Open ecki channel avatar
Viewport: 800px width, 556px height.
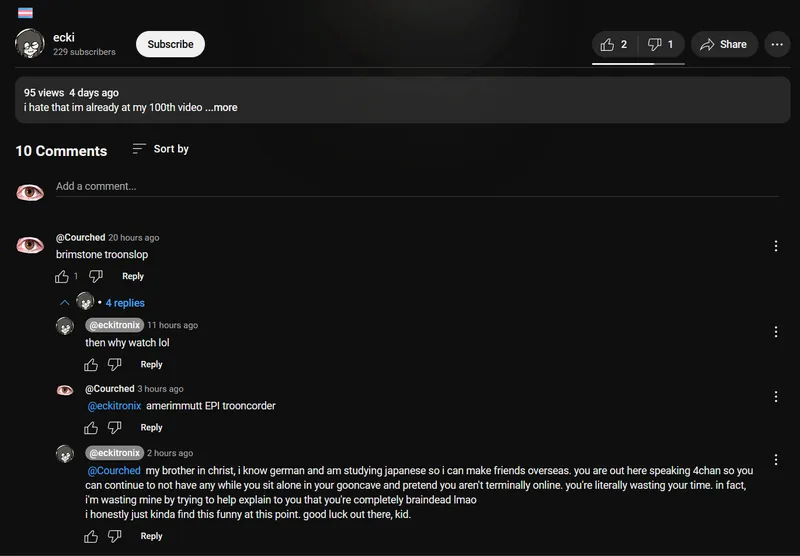click(x=30, y=44)
